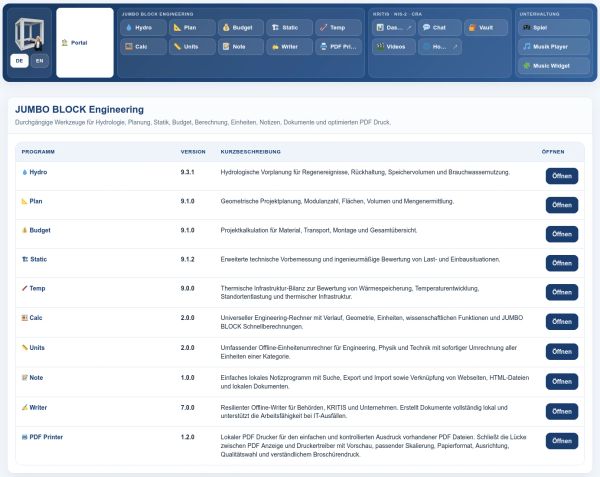600x477 pixels.
Task: Open the Music Widget with the green icon
Action: click(554, 66)
